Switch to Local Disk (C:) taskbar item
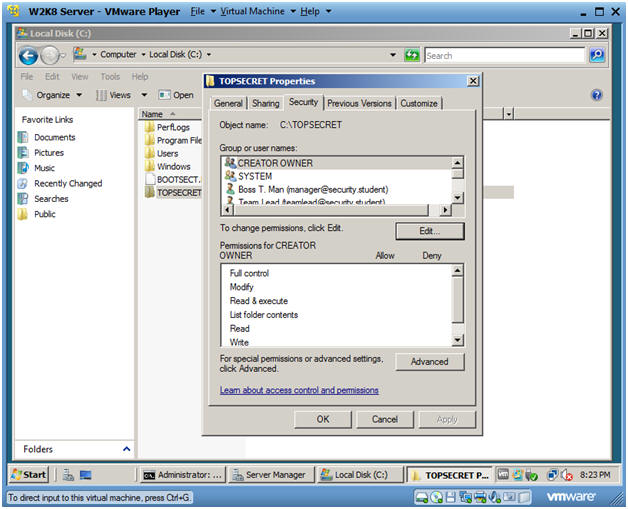 359,475
